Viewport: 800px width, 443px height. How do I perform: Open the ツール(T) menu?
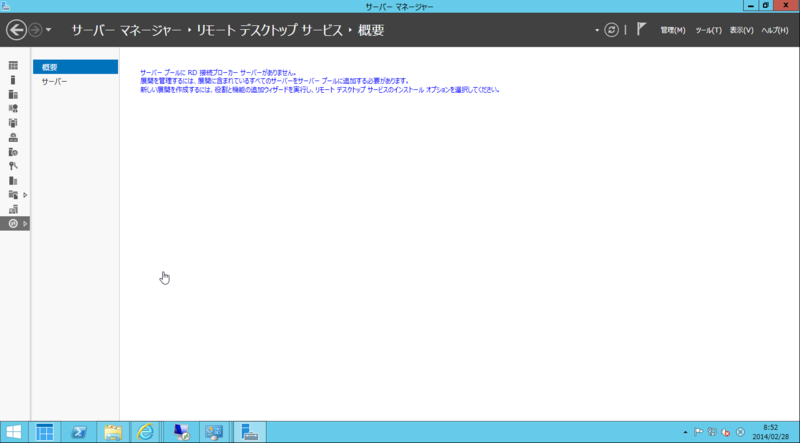pos(709,30)
